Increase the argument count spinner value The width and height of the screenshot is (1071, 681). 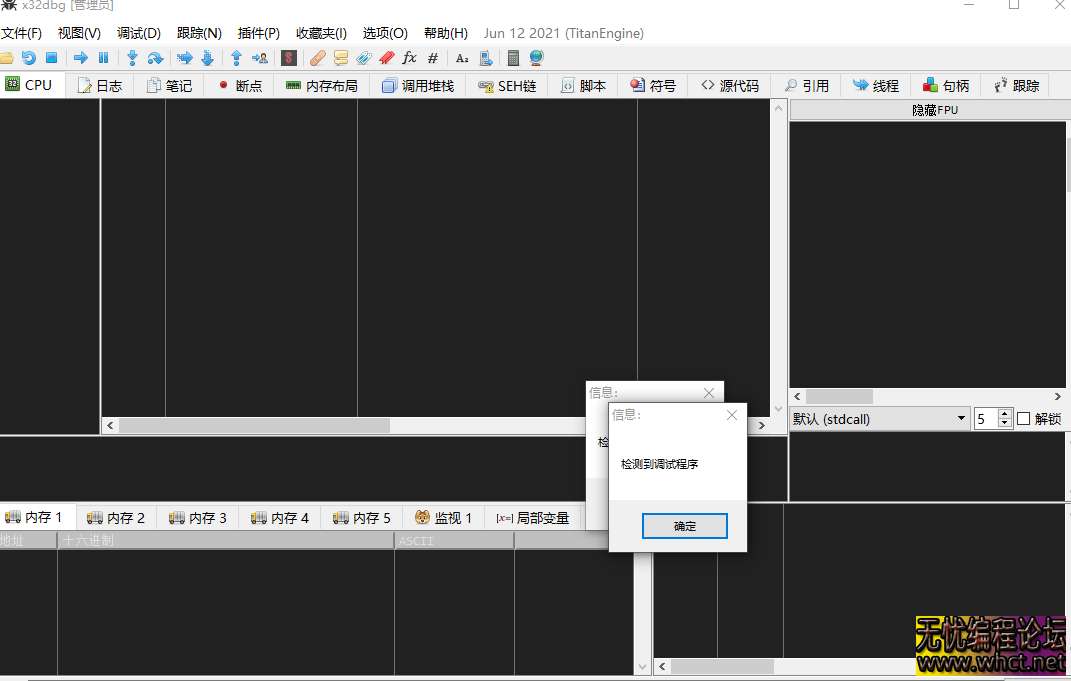(1005, 414)
